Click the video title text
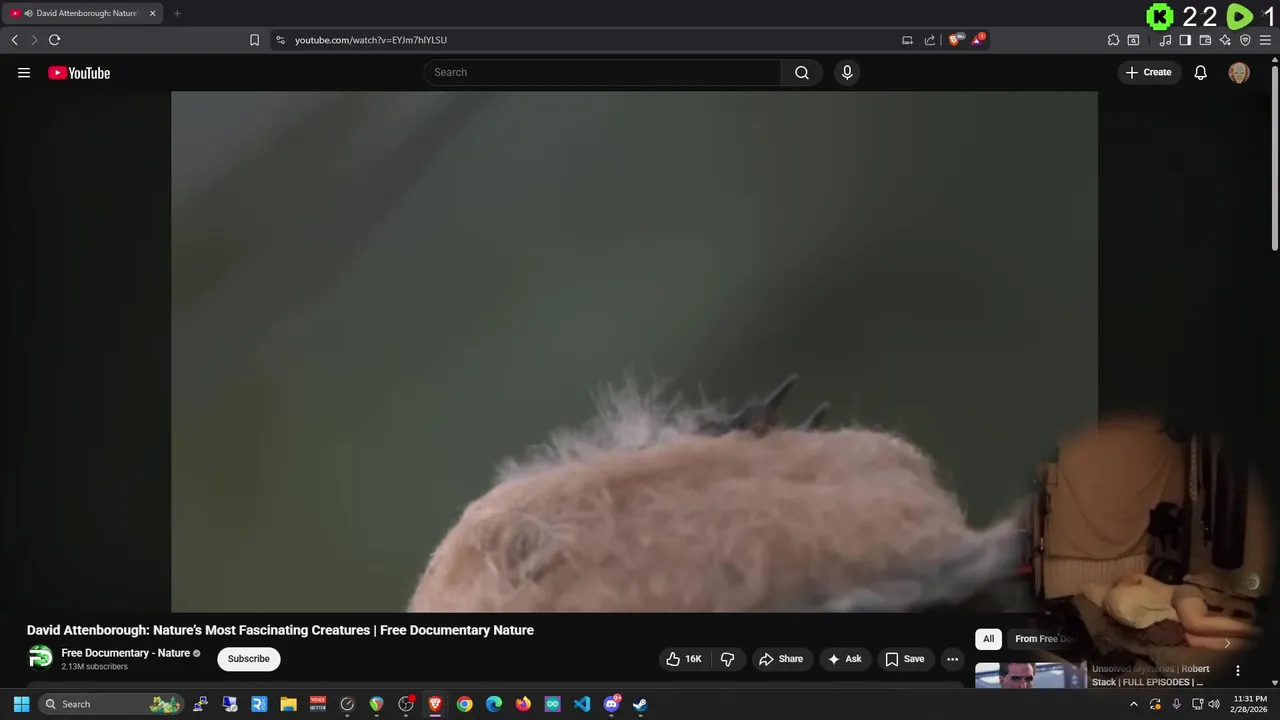1280x720 pixels. (280, 630)
